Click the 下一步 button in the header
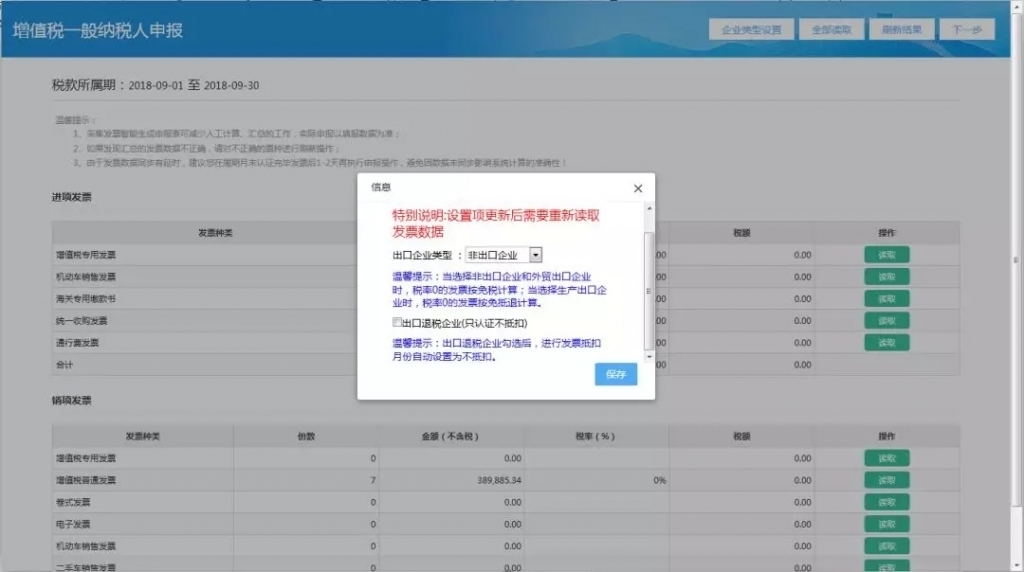This screenshot has width=1024, height=572. tap(967, 29)
